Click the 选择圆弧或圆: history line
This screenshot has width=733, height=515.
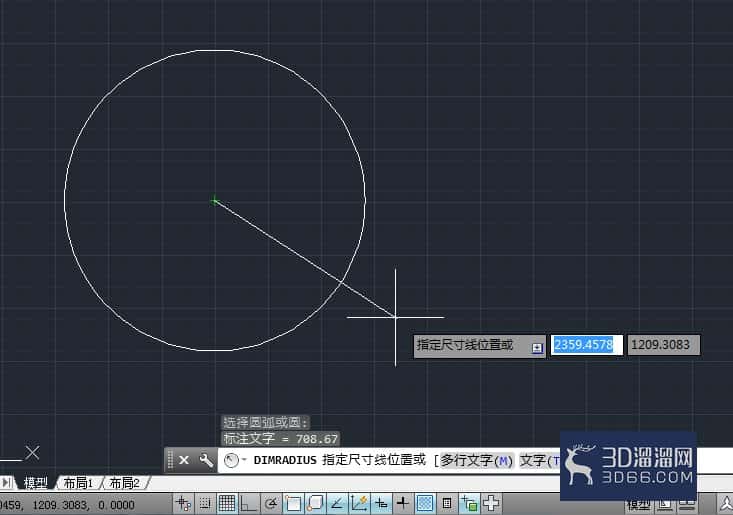tap(265, 422)
